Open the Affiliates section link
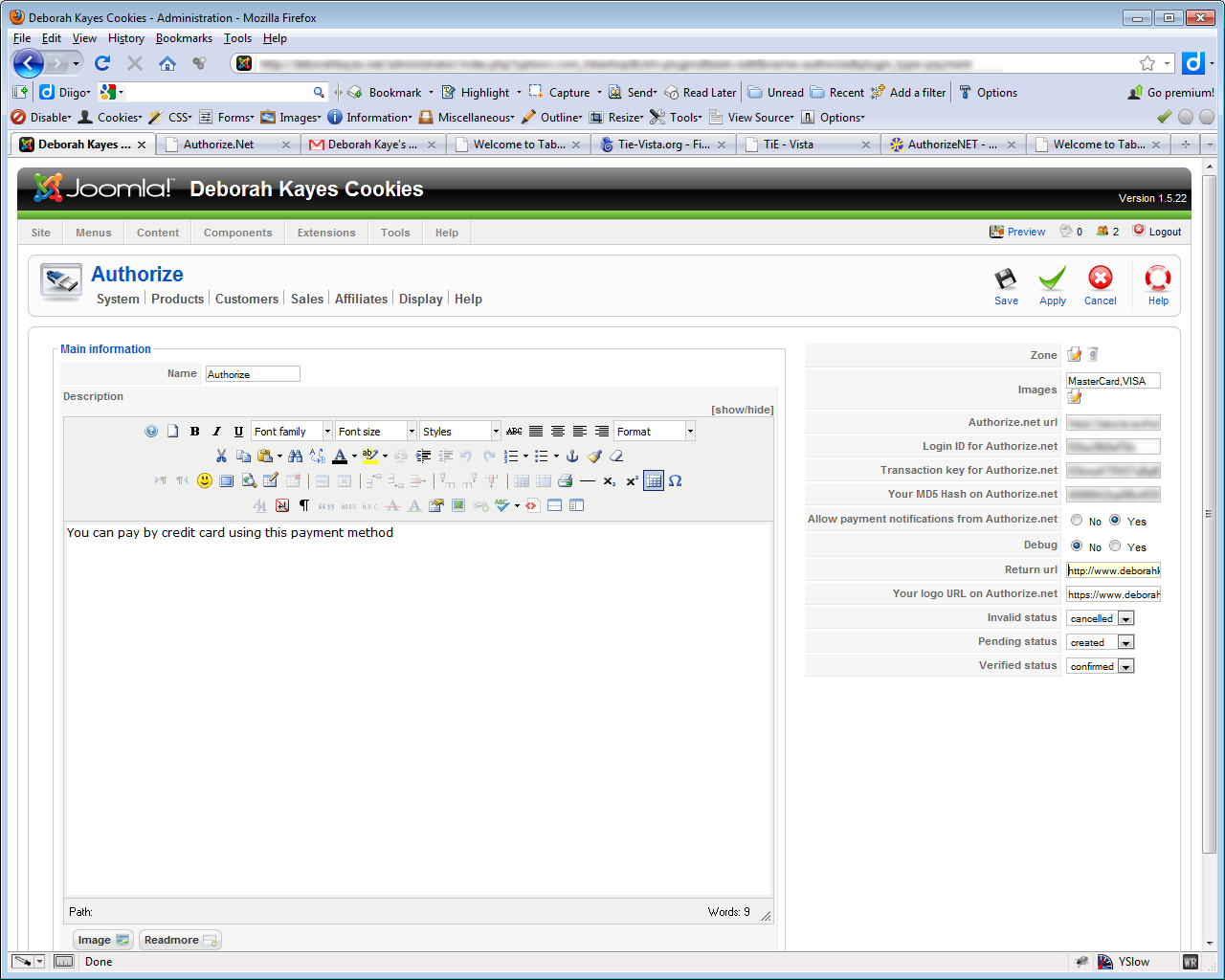The image size is (1225, 980). (x=361, y=299)
